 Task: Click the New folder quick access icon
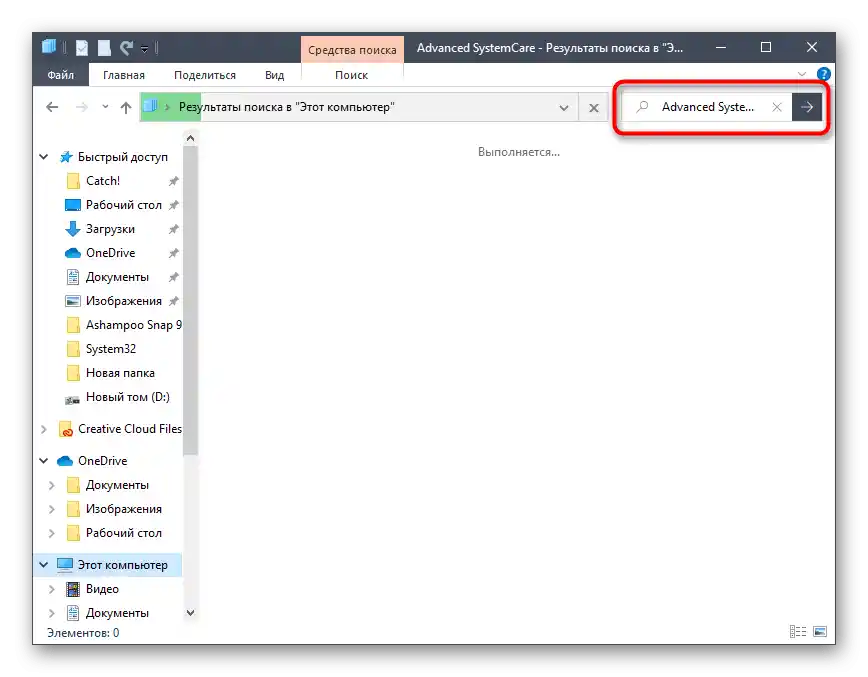tap(104, 48)
